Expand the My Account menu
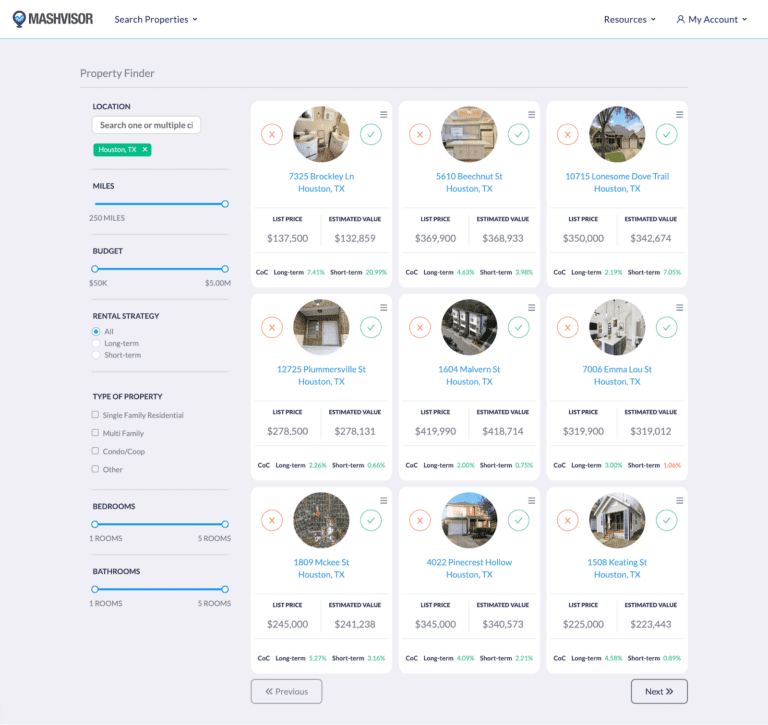This screenshot has height=725, width=768. tap(711, 19)
